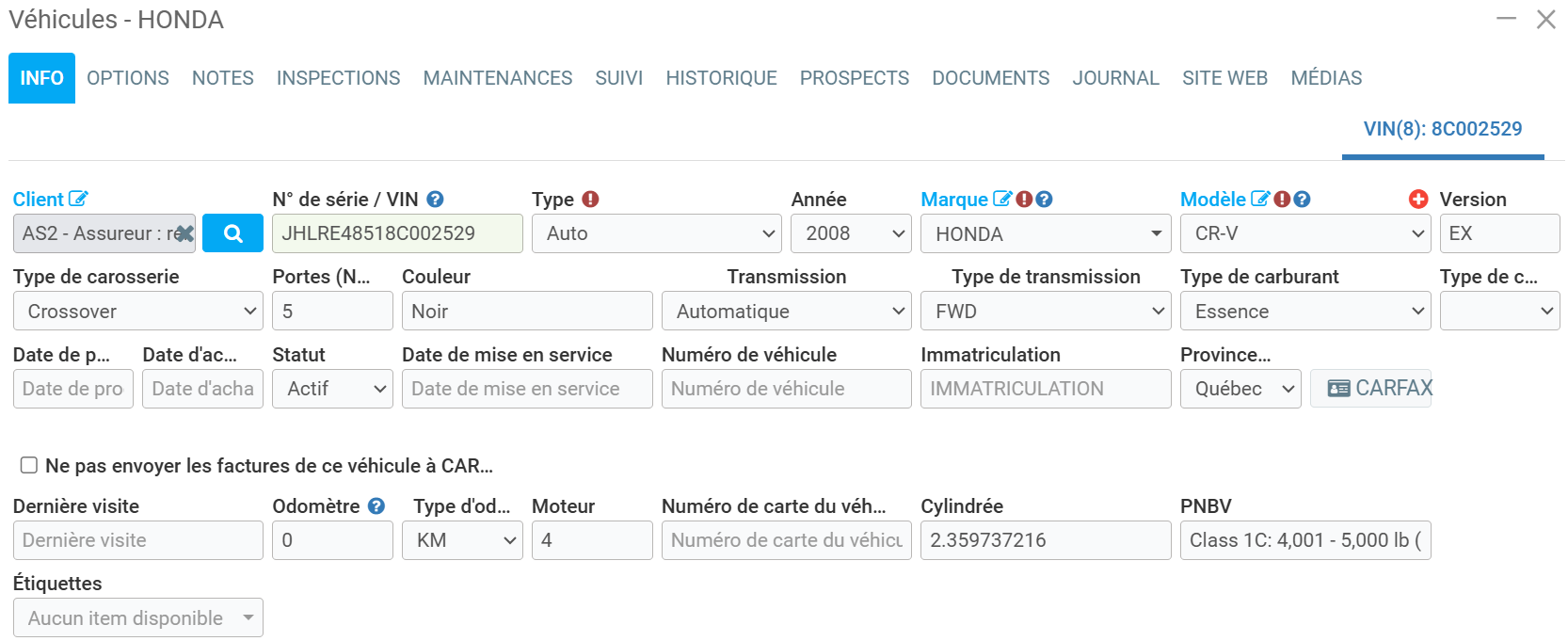Click the red warning icon beside Type

tap(590, 199)
